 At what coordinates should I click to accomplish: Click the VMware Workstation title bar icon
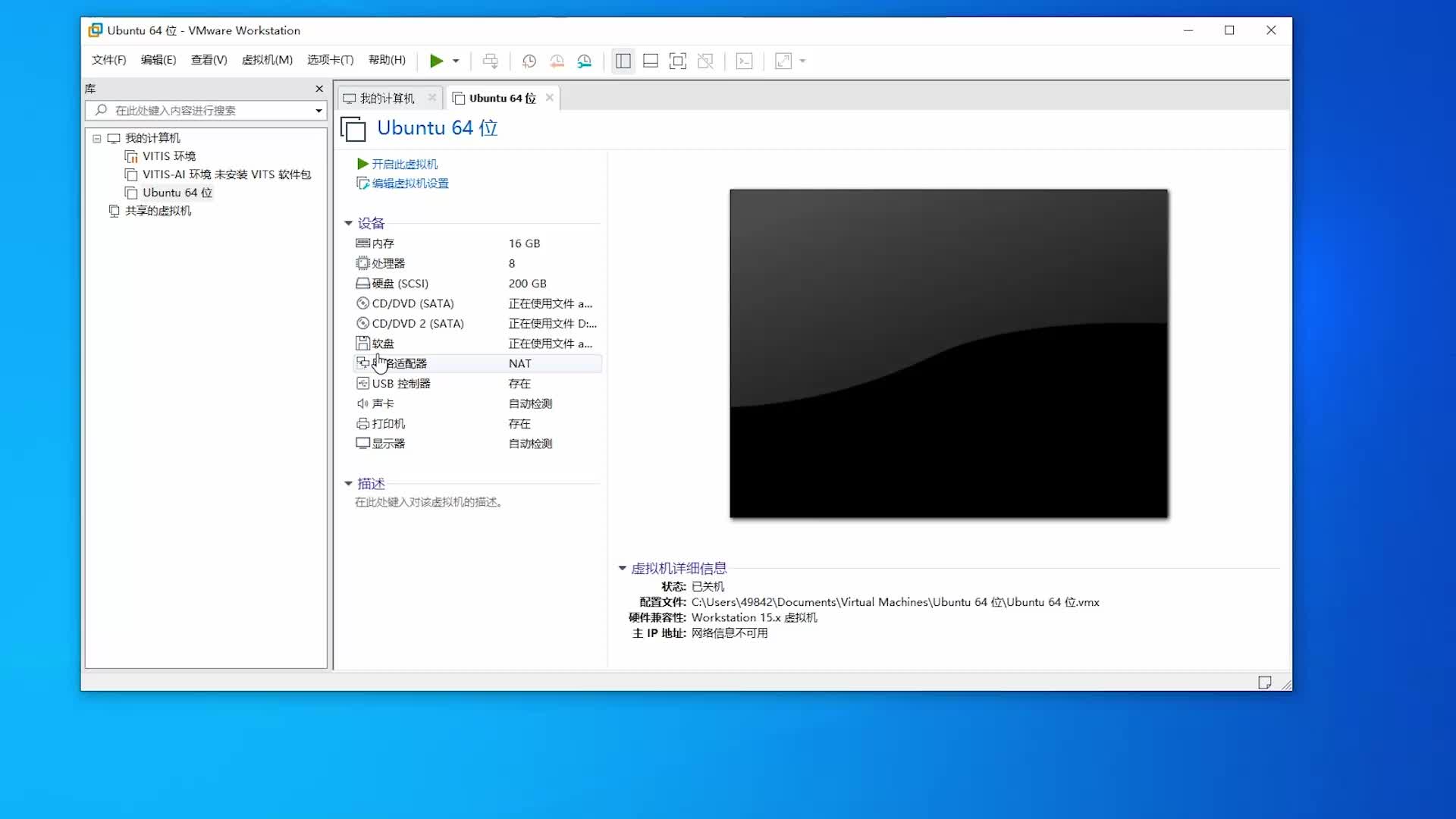(95, 30)
